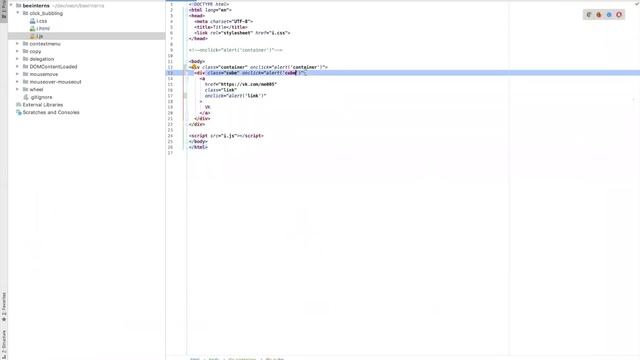Open the Favorites tool window tab

click(4, 306)
